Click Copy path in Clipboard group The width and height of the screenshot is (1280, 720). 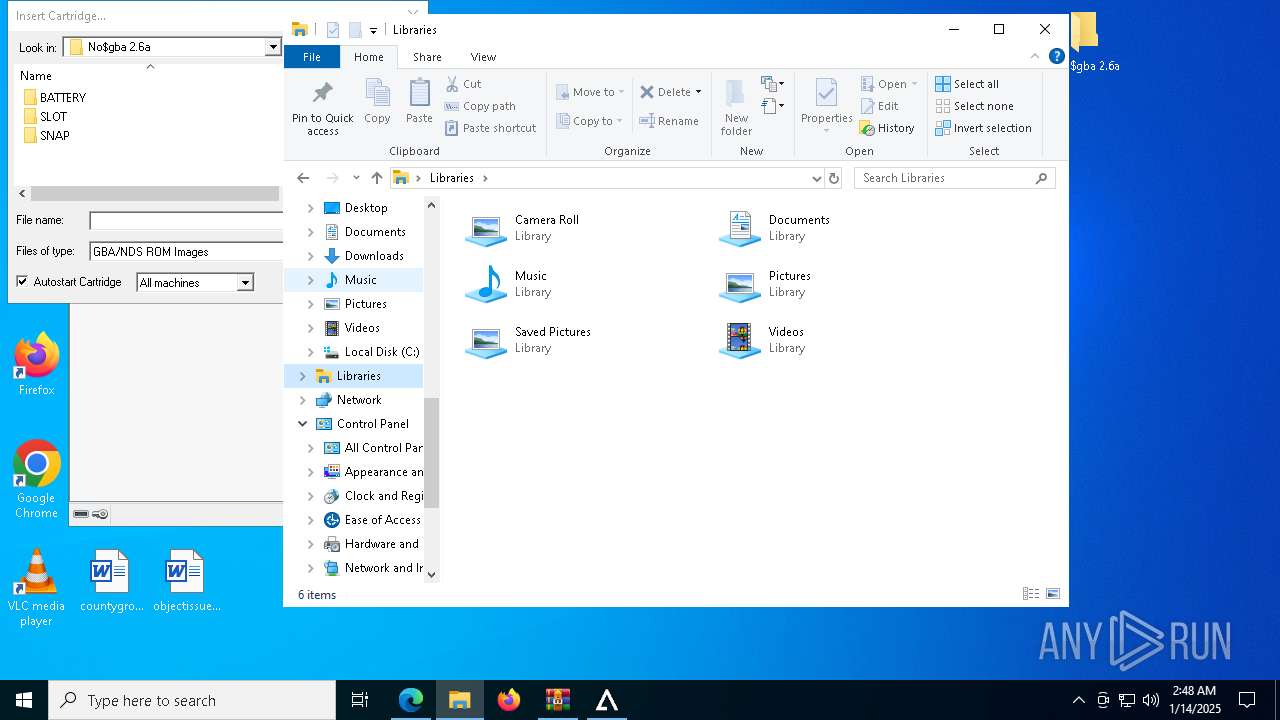click(480, 106)
